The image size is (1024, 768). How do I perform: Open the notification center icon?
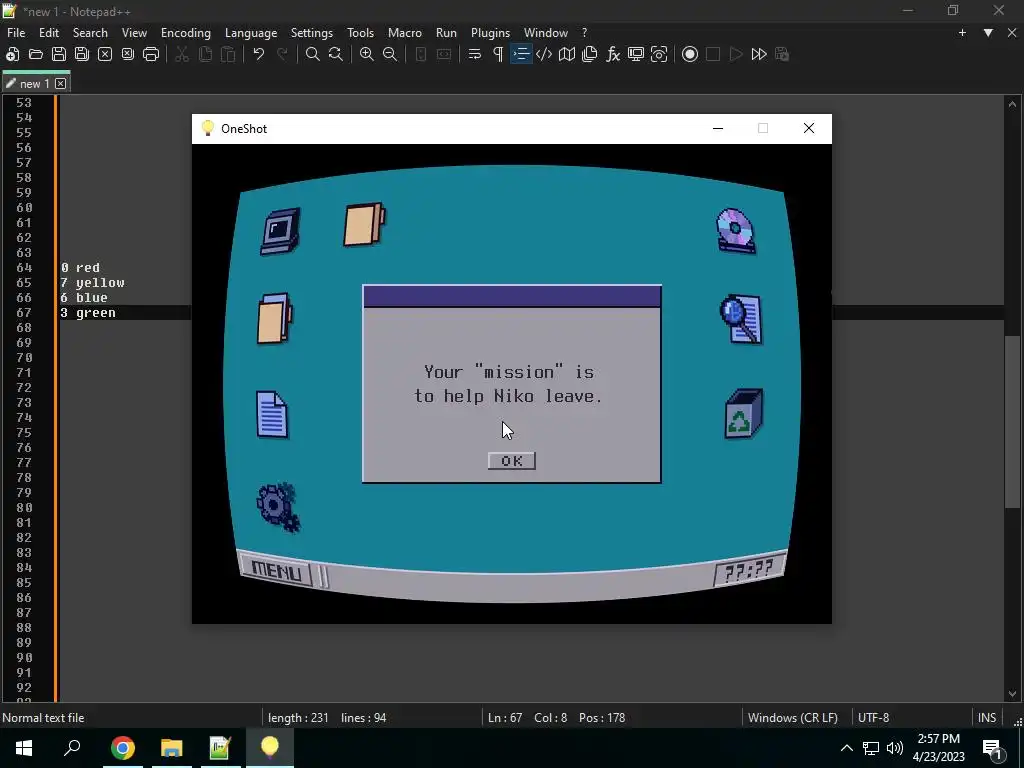(993, 748)
